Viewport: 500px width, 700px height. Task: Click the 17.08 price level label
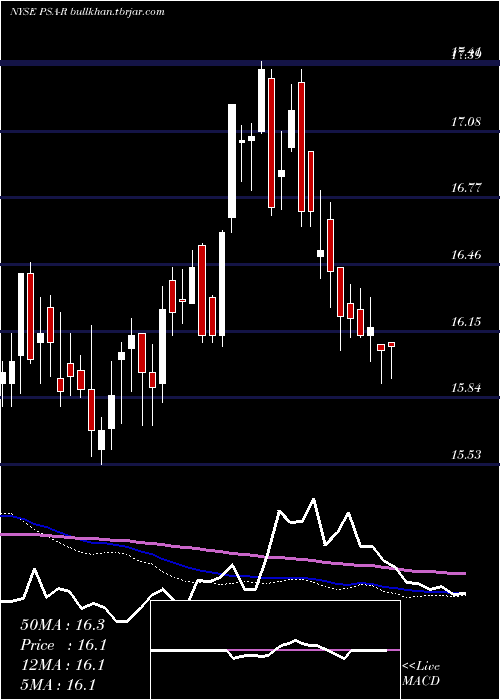pyautogui.click(x=466, y=121)
